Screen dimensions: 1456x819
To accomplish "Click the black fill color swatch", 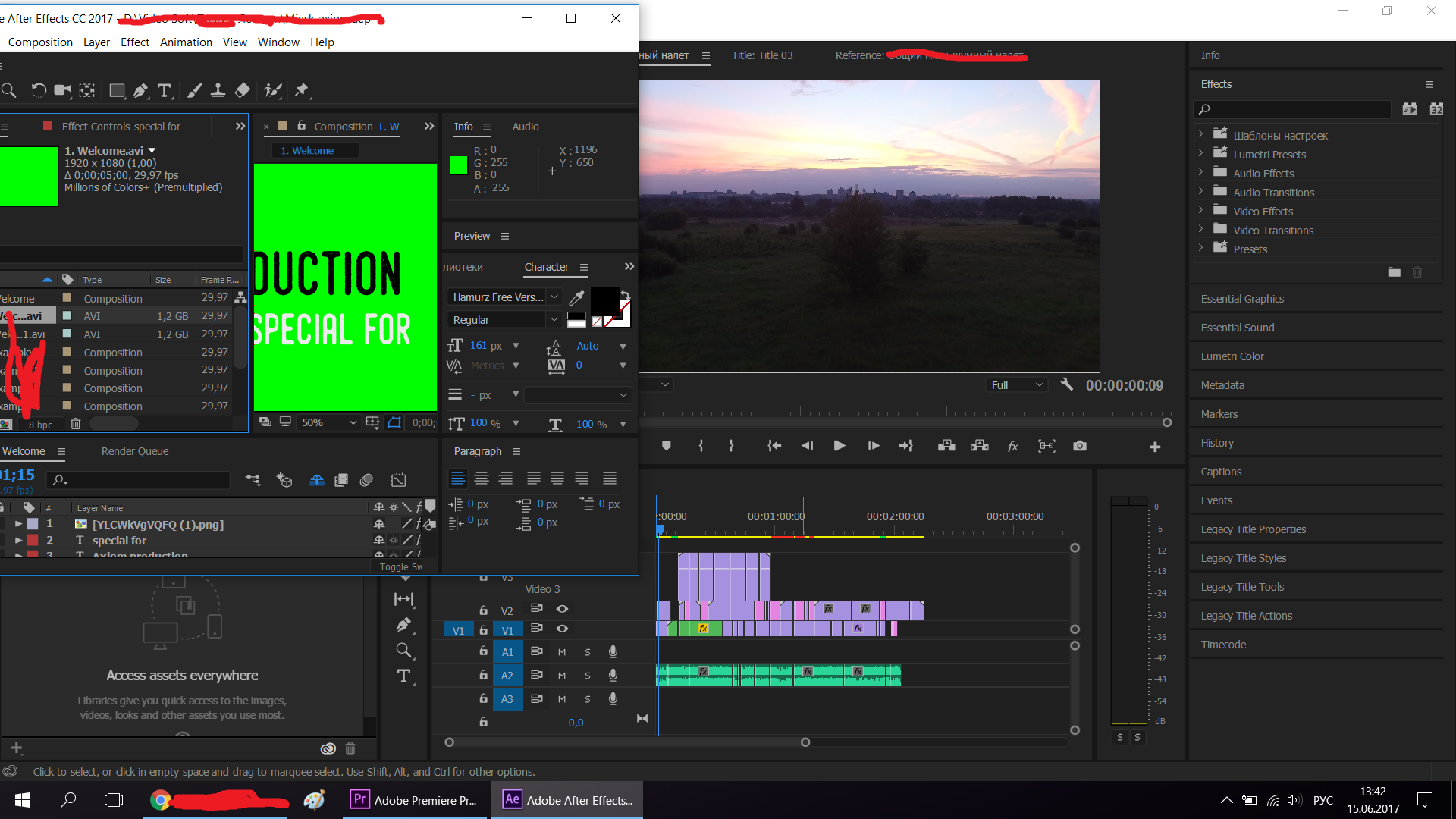I will (604, 300).
